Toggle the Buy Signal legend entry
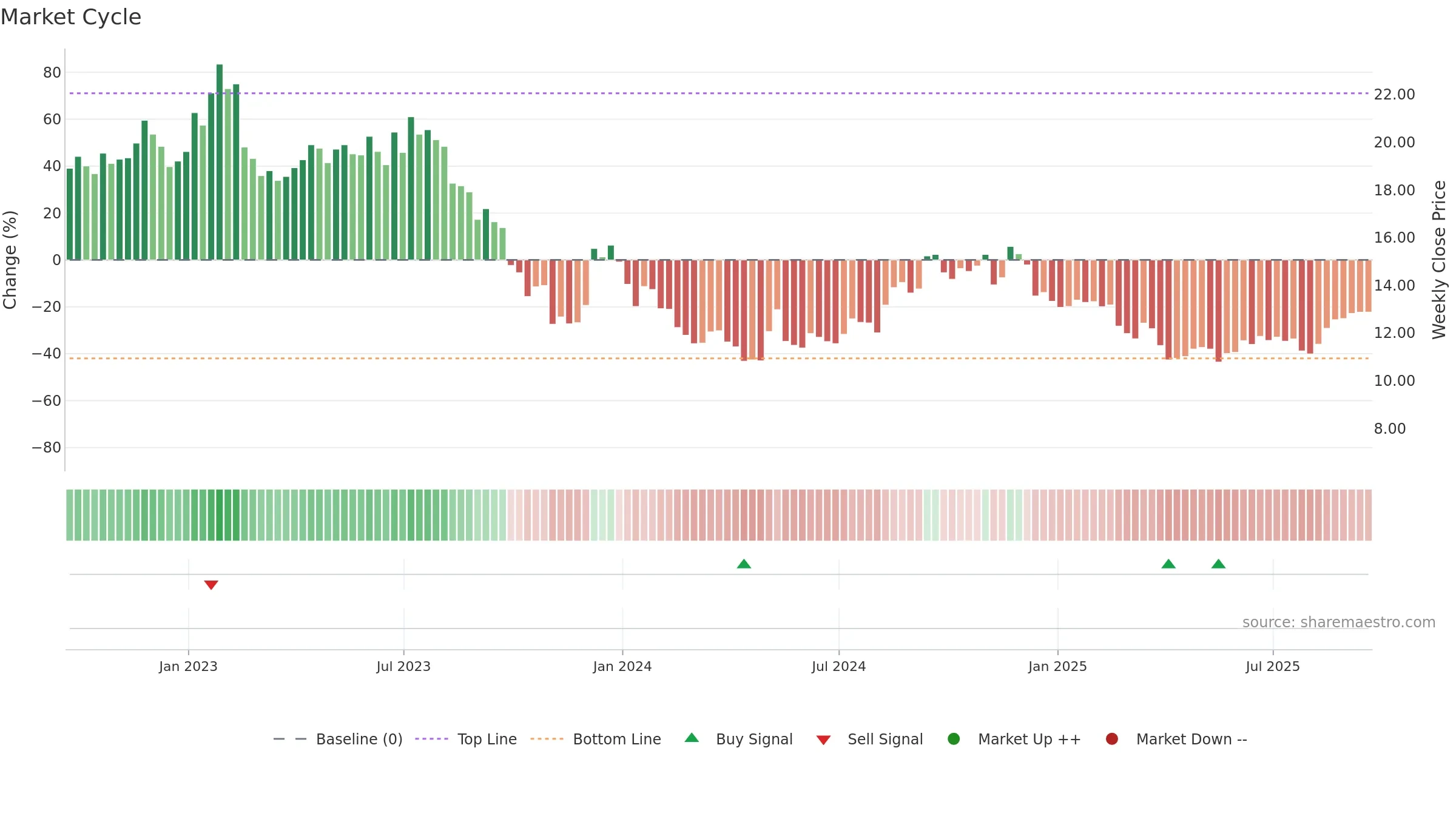 pos(738,739)
